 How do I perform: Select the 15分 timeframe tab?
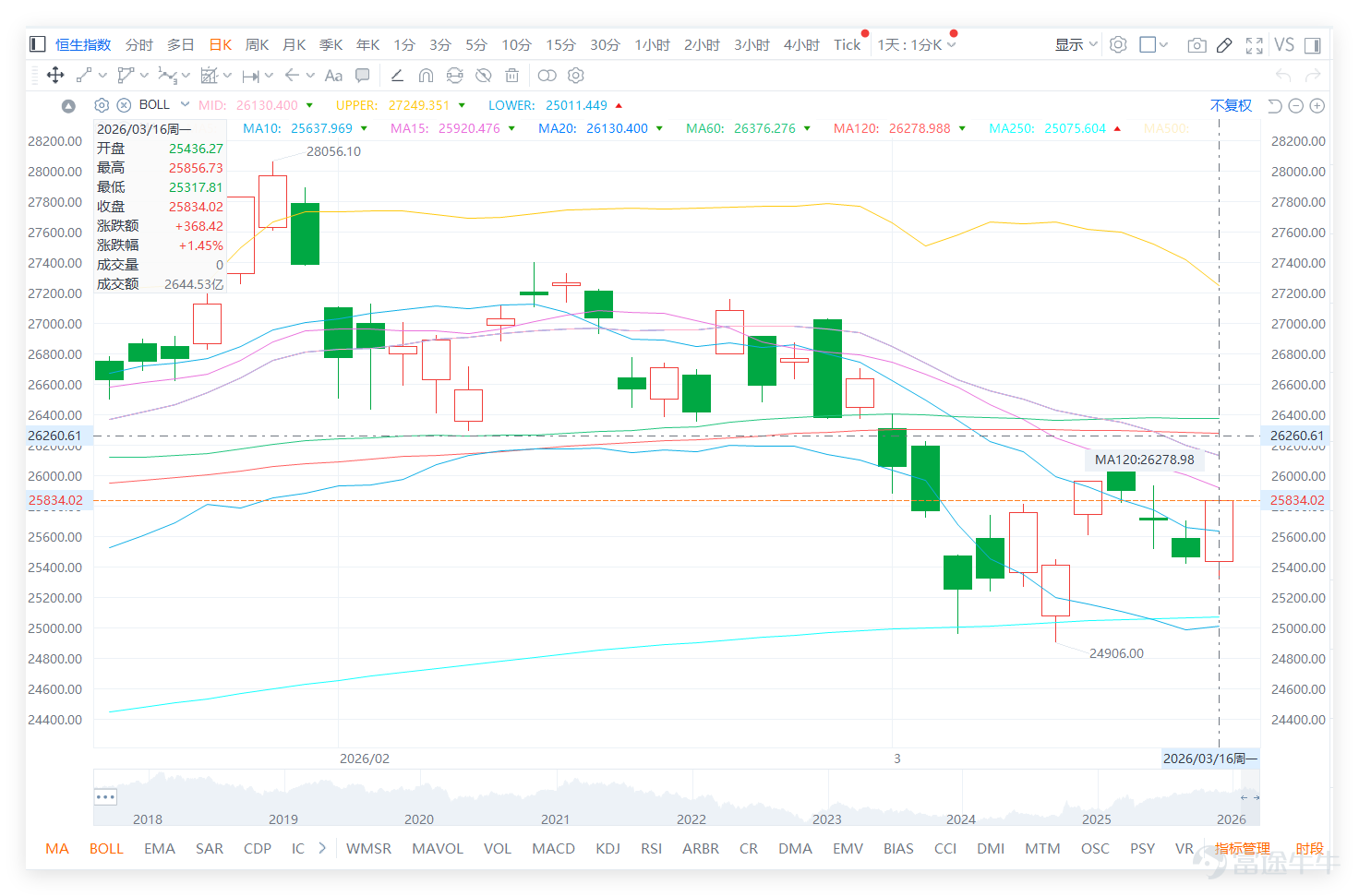pyautogui.click(x=560, y=44)
